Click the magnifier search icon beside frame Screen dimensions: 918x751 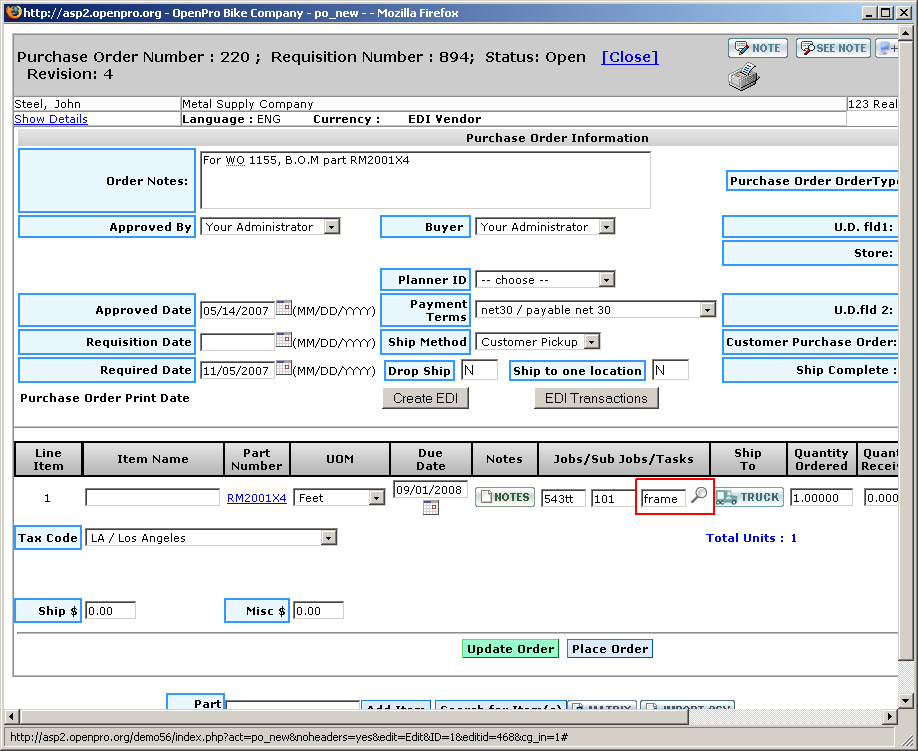click(x=699, y=496)
